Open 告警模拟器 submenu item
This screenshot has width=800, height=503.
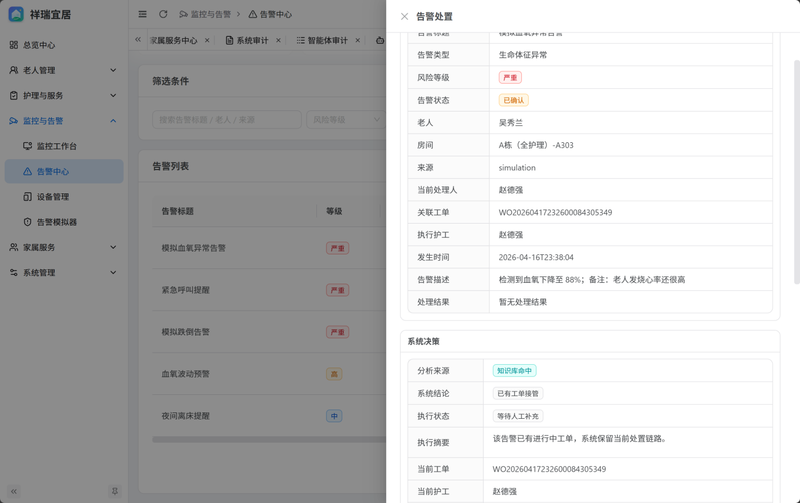coord(64,222)
